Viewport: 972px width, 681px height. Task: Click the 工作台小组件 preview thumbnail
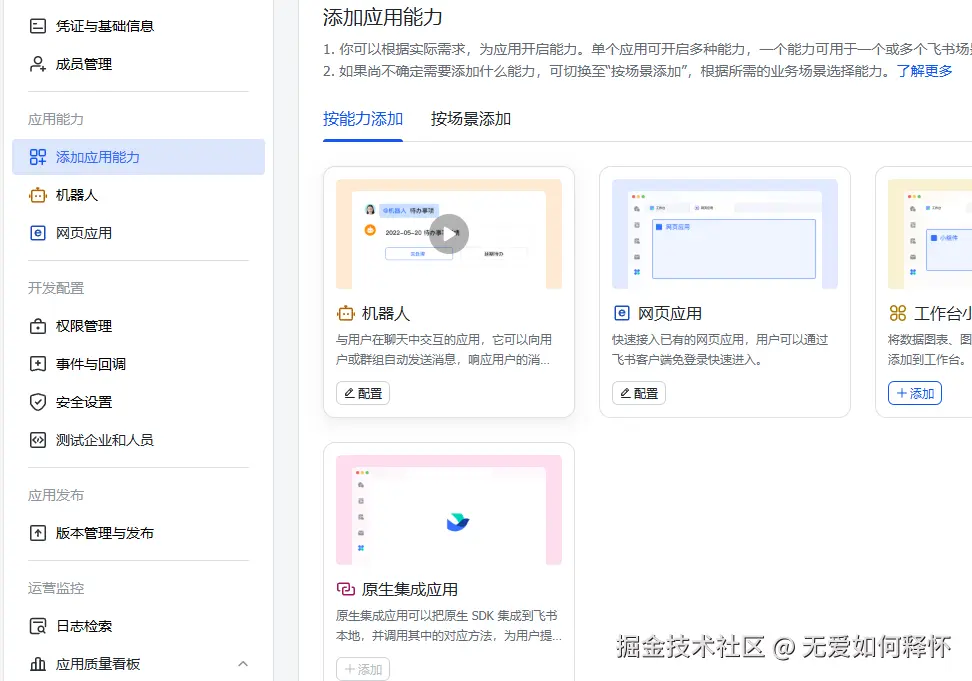(x=930, y=234)
